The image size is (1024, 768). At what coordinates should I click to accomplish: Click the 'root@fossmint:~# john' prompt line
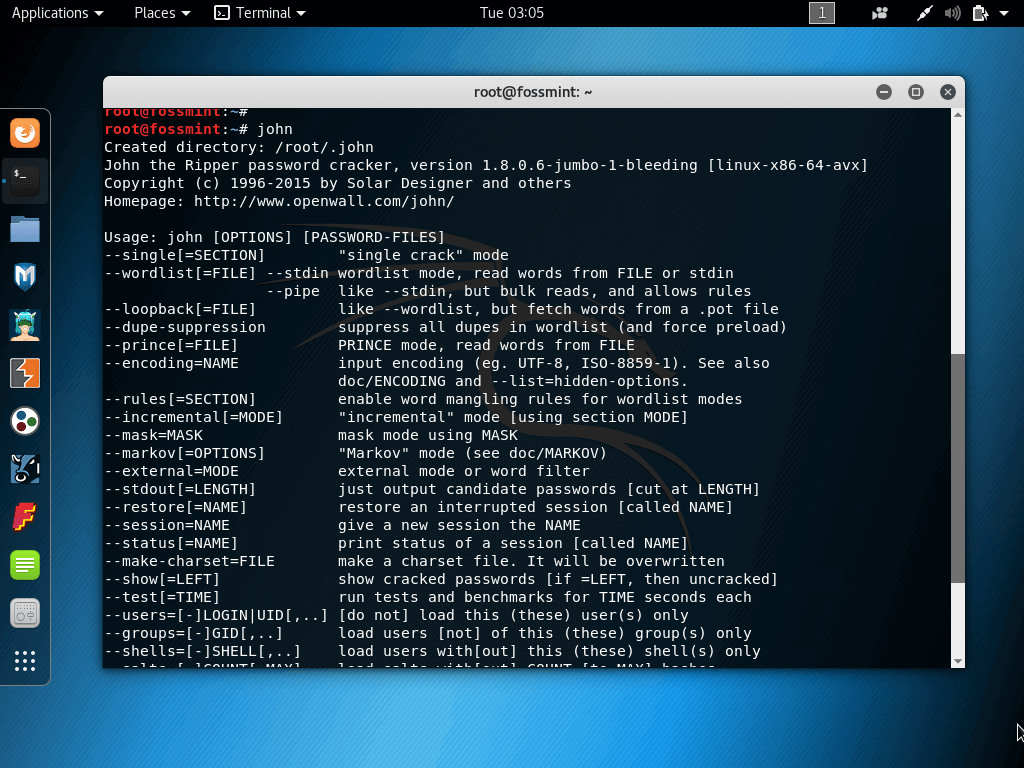tap(198, 129)
